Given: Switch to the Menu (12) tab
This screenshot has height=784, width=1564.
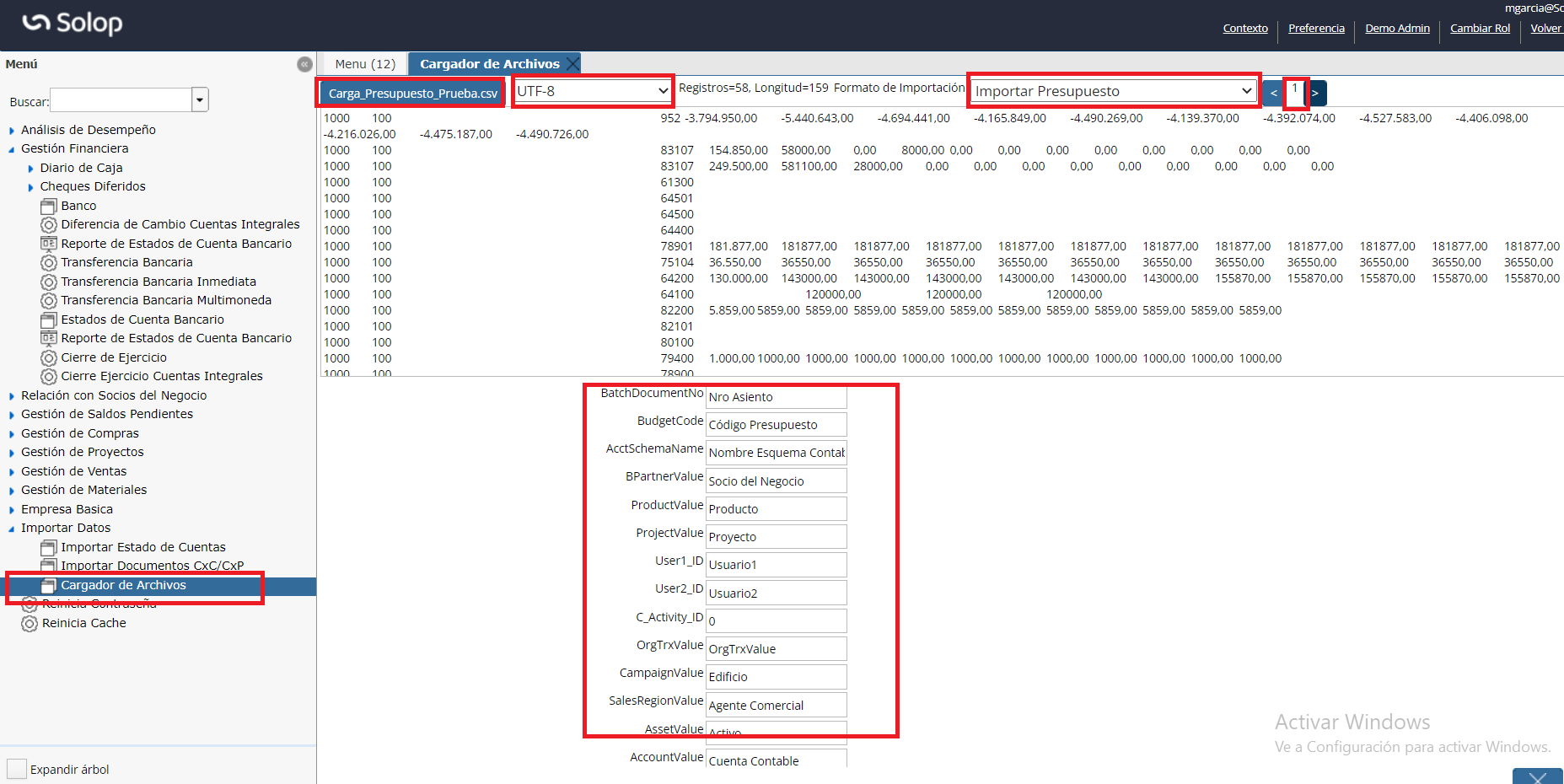Looking at the screenshot, I should [x=364, y=64].
